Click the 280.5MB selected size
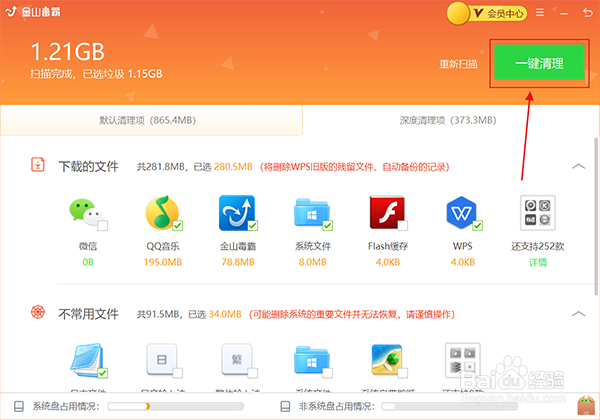 (233, 167)
